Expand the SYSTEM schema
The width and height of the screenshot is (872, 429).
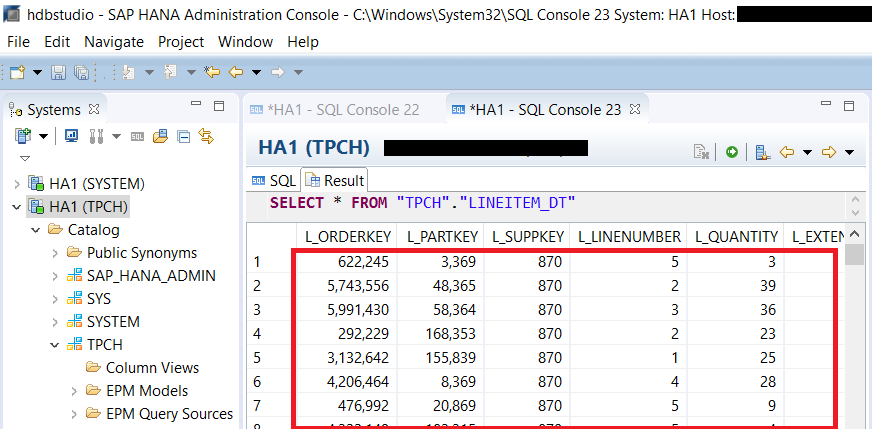(55, 322)
